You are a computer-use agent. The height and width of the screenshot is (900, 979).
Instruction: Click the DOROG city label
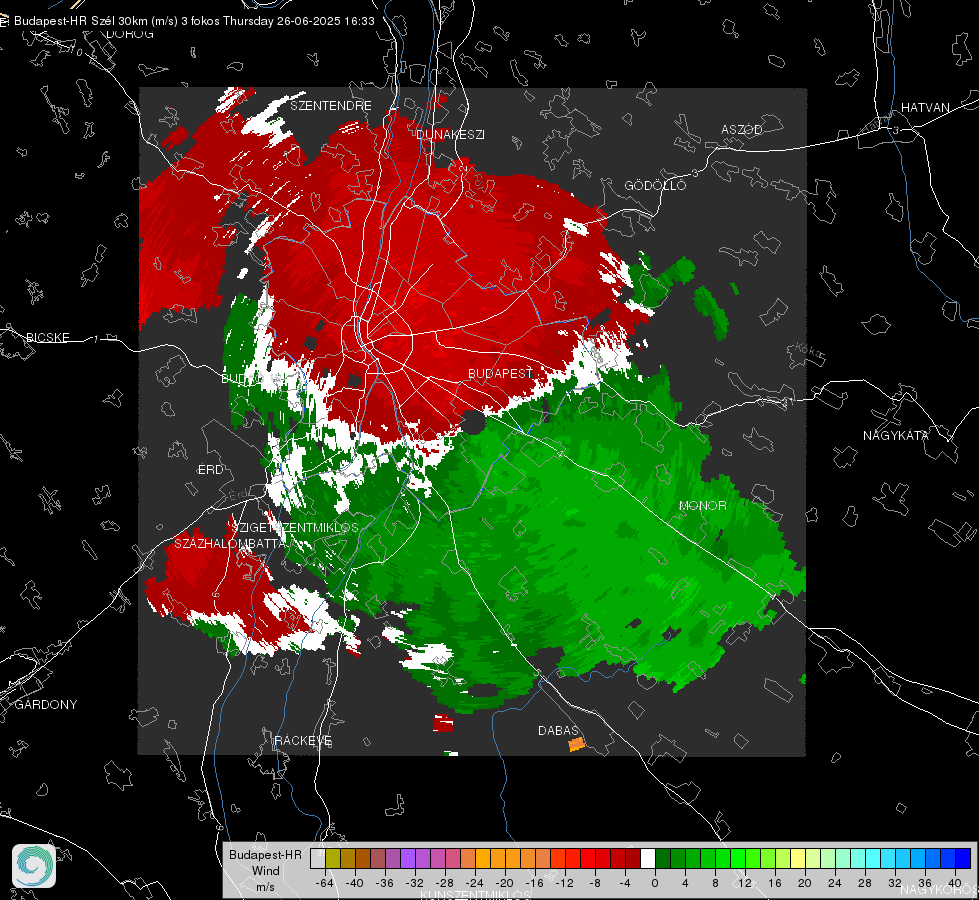[x=130, y=34]
